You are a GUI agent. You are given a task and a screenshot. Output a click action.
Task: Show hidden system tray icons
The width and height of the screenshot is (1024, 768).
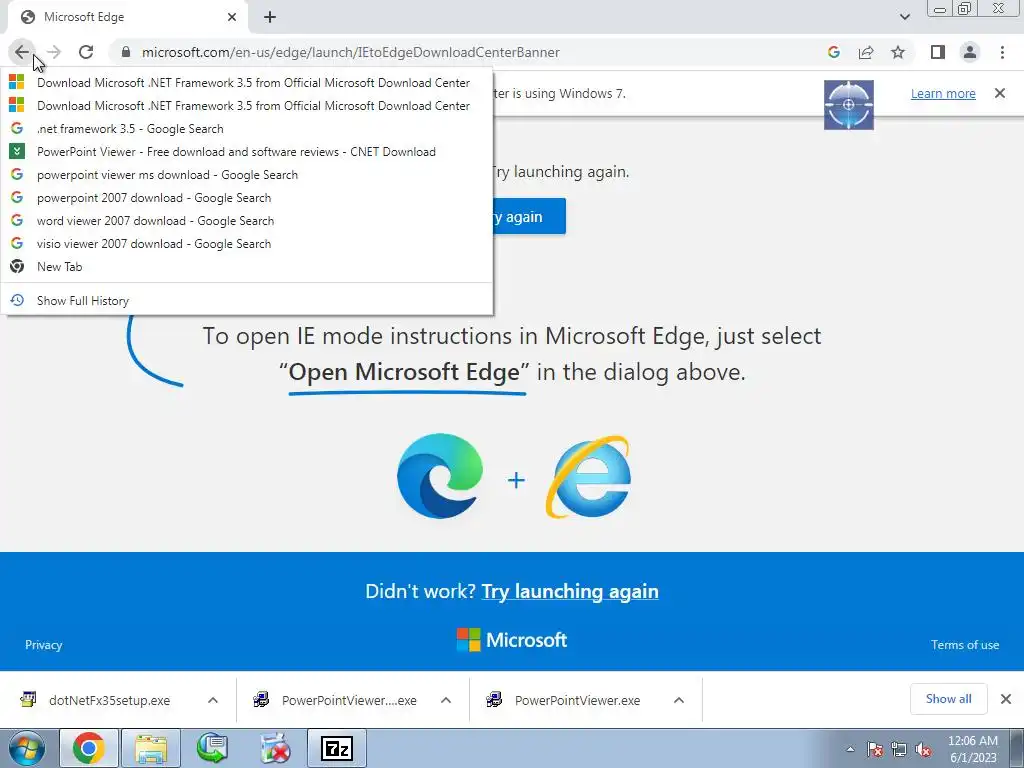(x=850, y=749)
